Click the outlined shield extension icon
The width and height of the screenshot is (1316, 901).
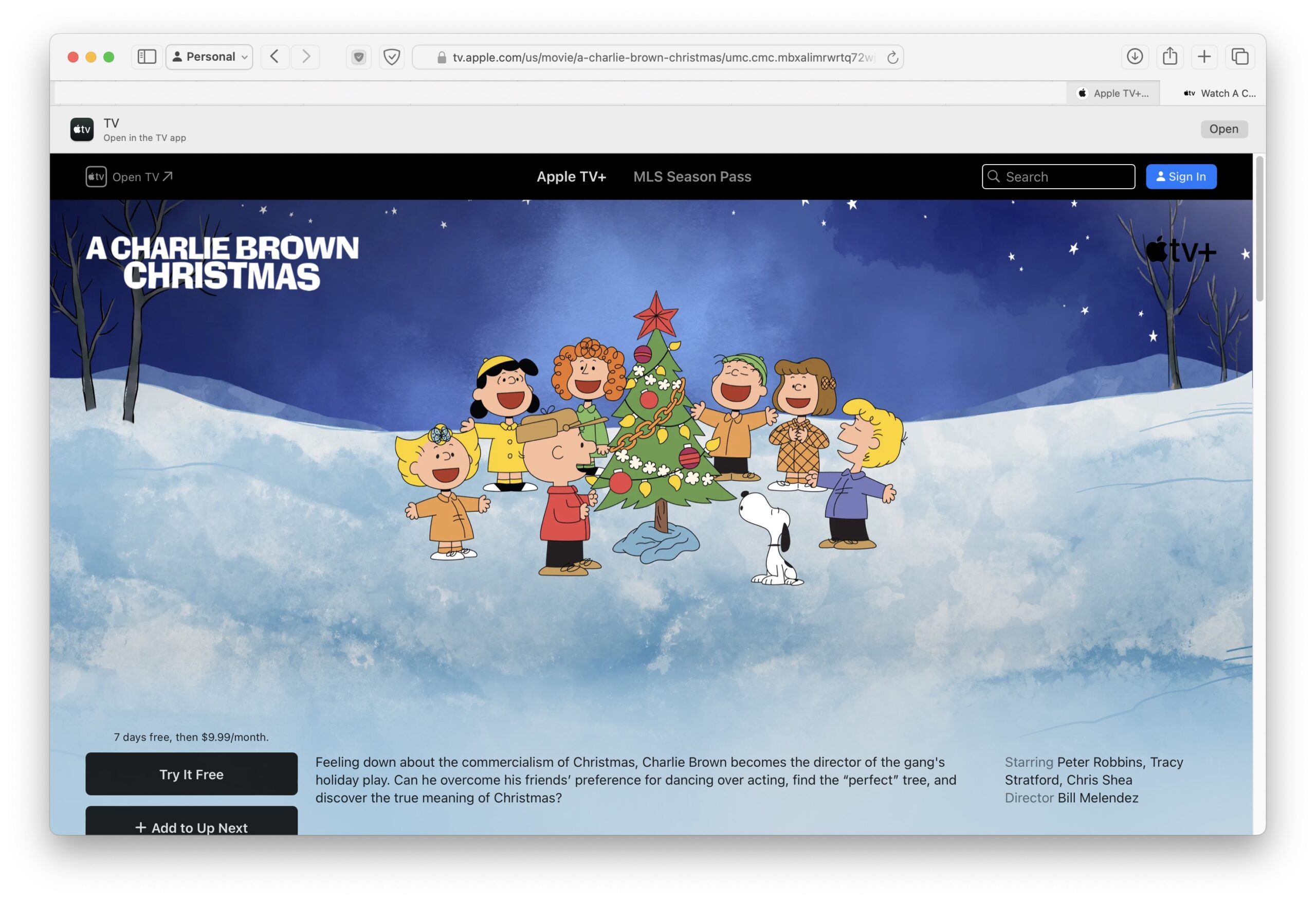391,57
